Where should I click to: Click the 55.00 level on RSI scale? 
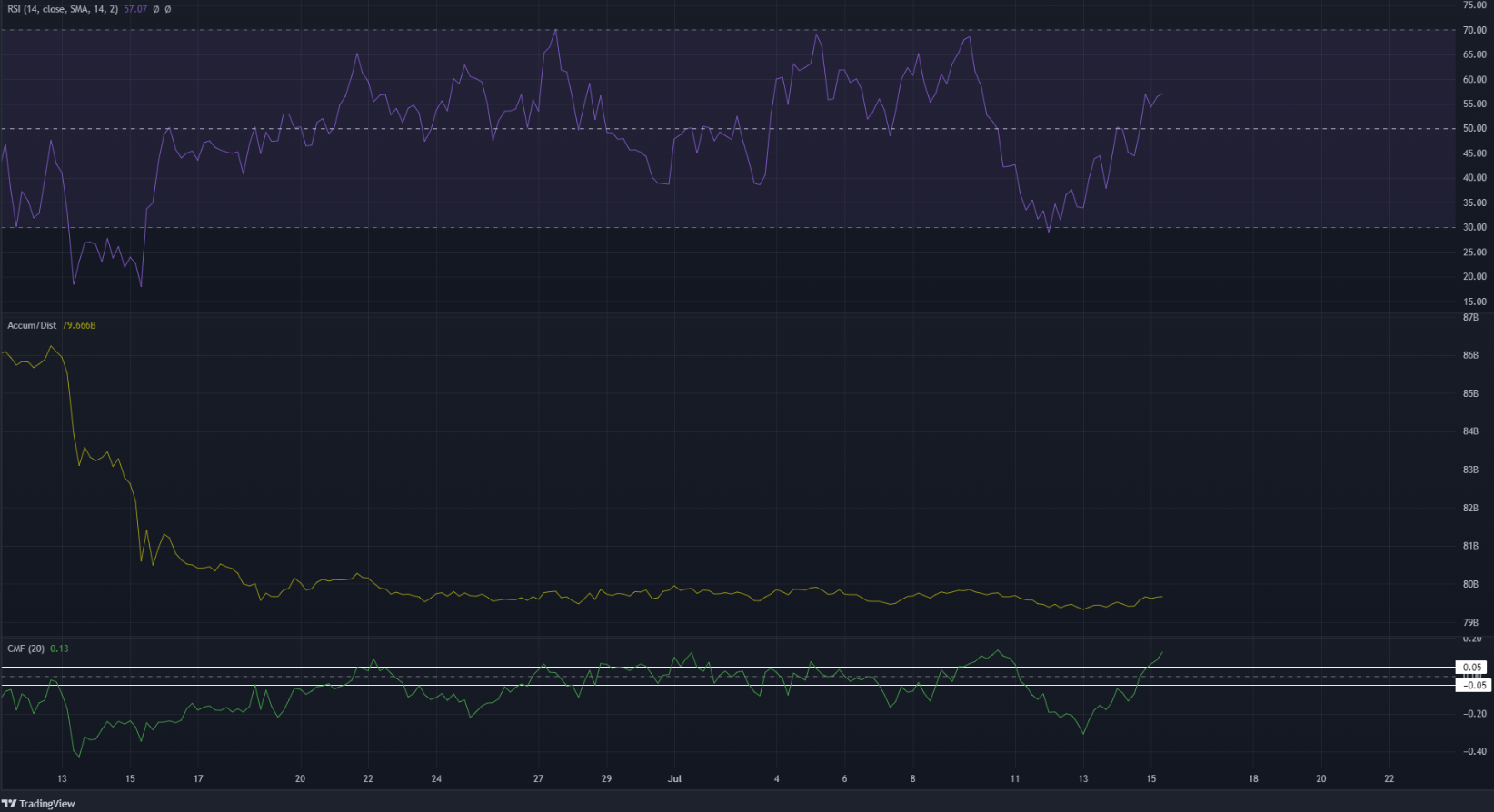[x=1474, y=104]
